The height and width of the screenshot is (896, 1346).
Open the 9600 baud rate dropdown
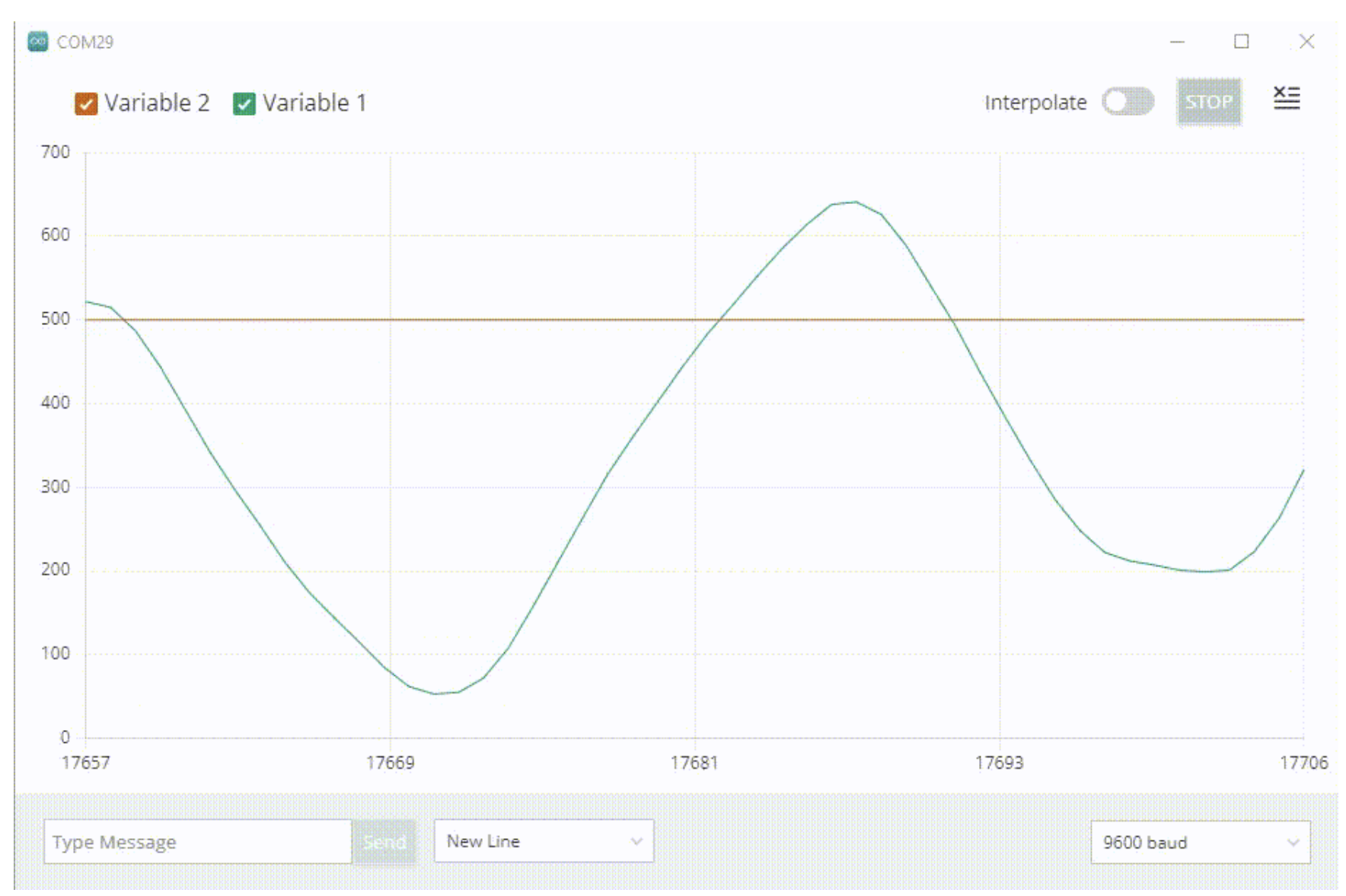pos(1200,842)
